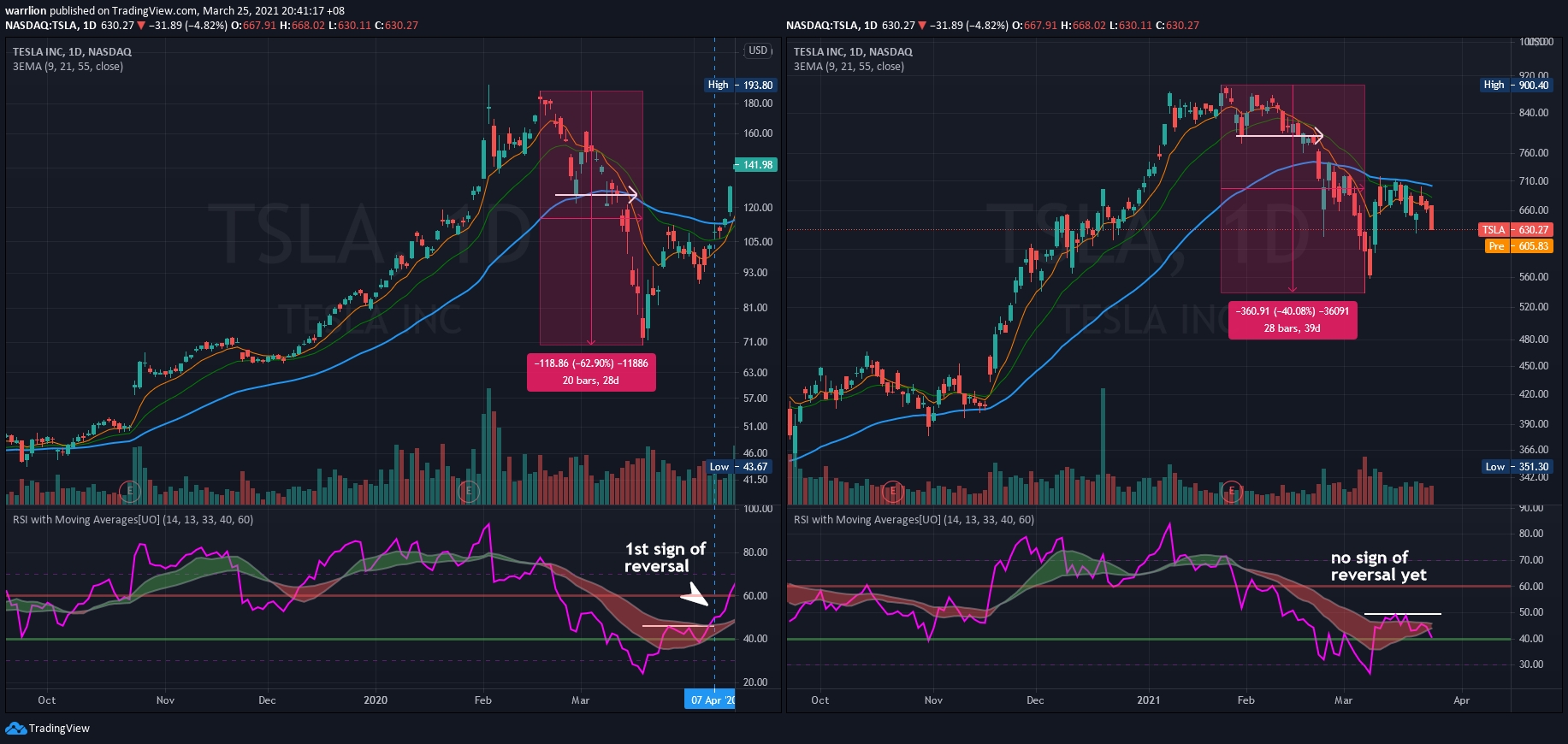The height and width of the screenshot is (744, 1568).
Task: Click the 07 Apr '20 date marker
Action: (711, 700)
